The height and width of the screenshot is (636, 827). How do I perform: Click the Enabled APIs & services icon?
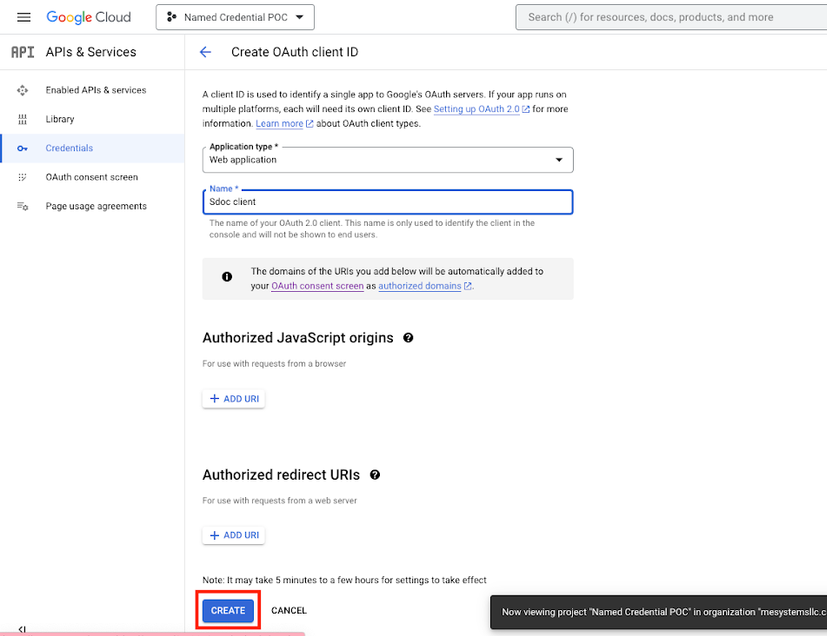click(22, 90)
